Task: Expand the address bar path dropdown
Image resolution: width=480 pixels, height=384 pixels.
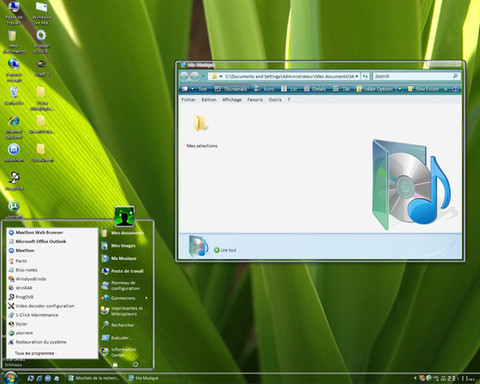Action: (357, 76)
